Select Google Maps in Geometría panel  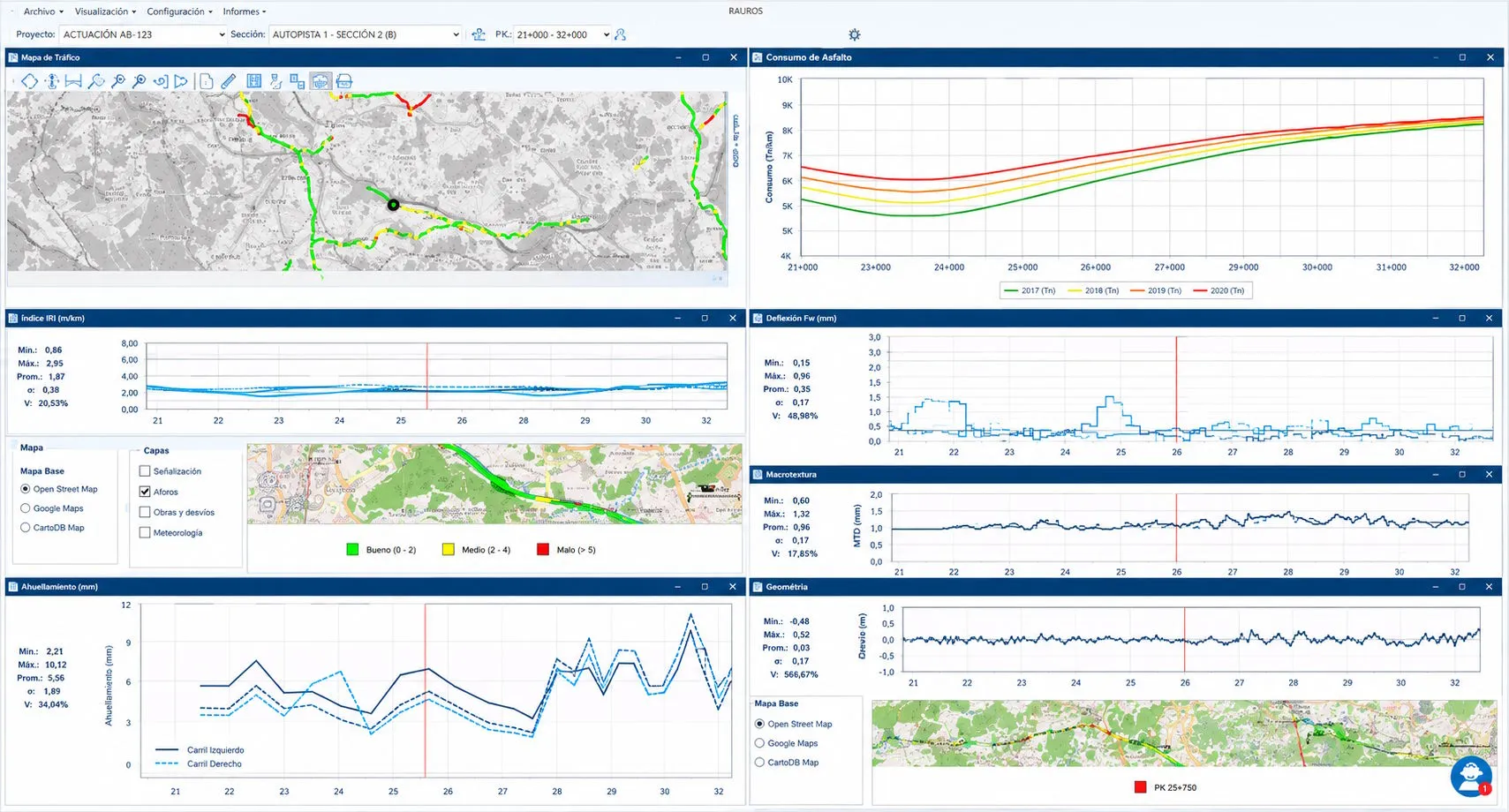tap(759, 743)
